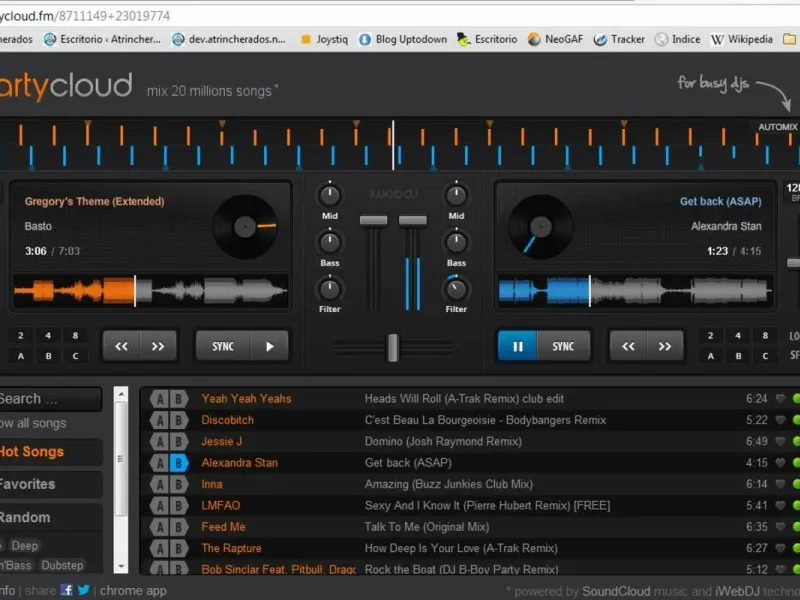The image size is (800, 600).
Task: Open the Hot Songs list
Action: pos(32,452)
